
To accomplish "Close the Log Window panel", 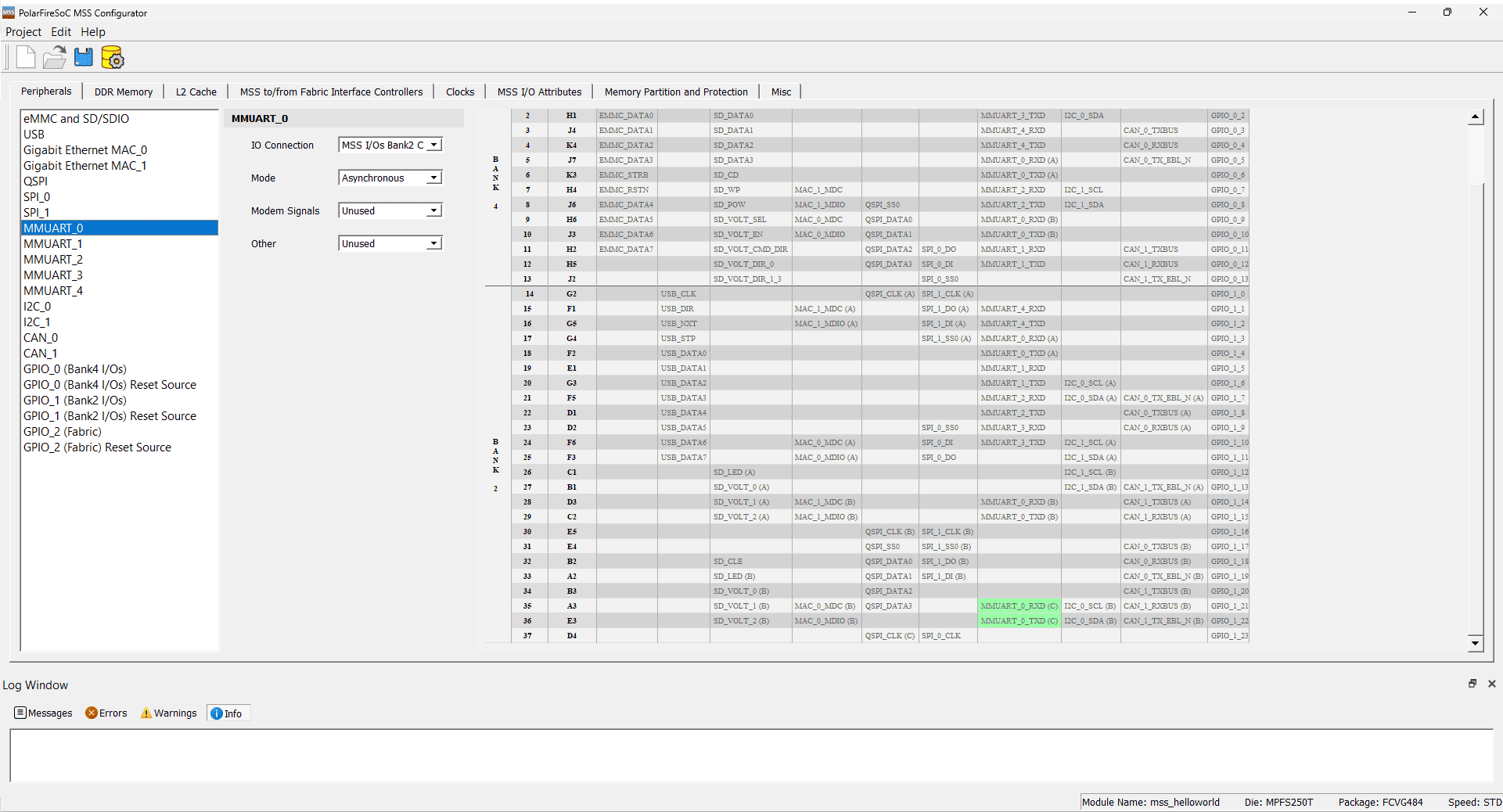I will (1491, 684).
